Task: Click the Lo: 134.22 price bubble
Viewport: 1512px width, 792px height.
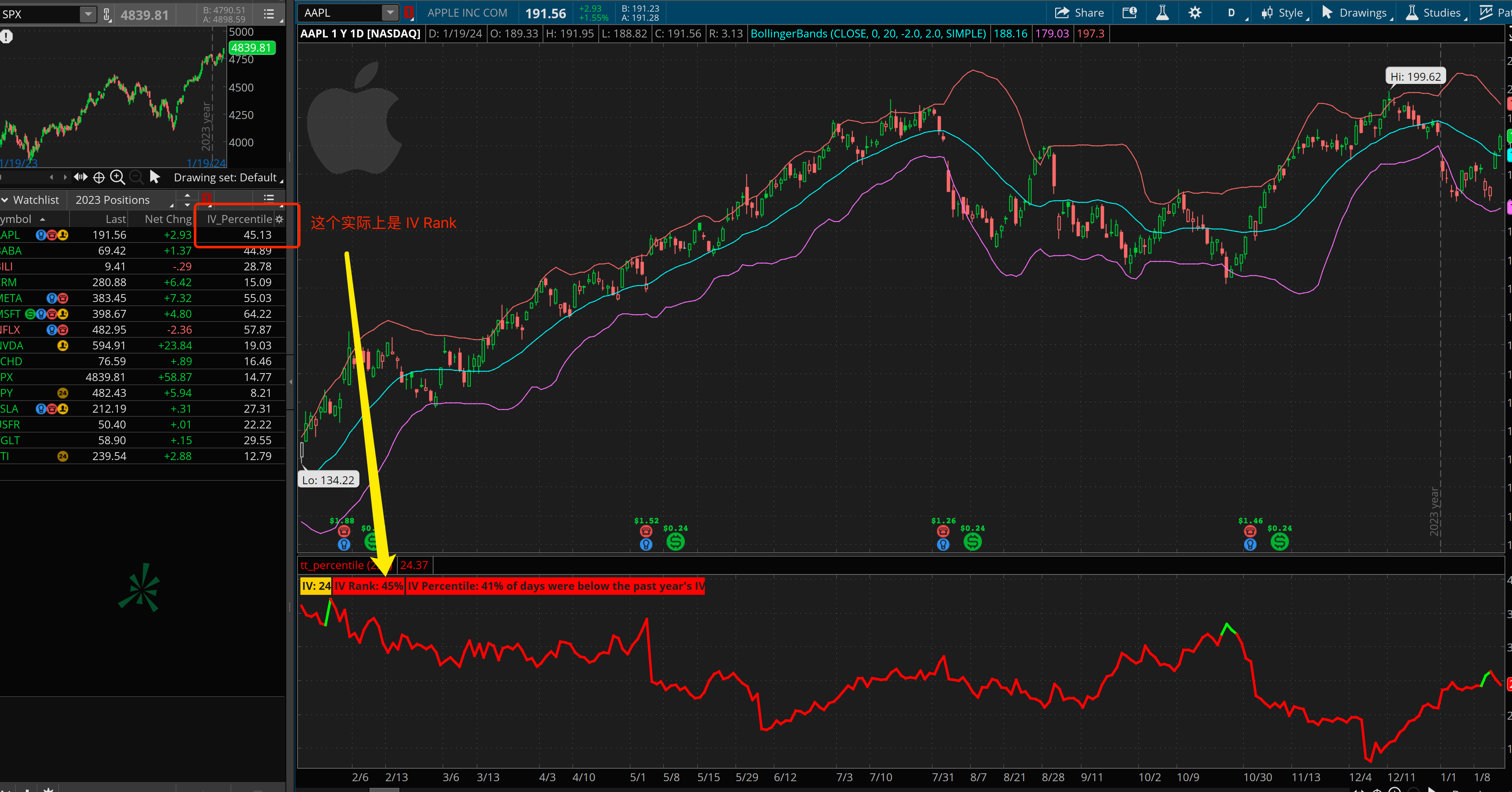Action: pyautogui.click(x=328, y=480)
